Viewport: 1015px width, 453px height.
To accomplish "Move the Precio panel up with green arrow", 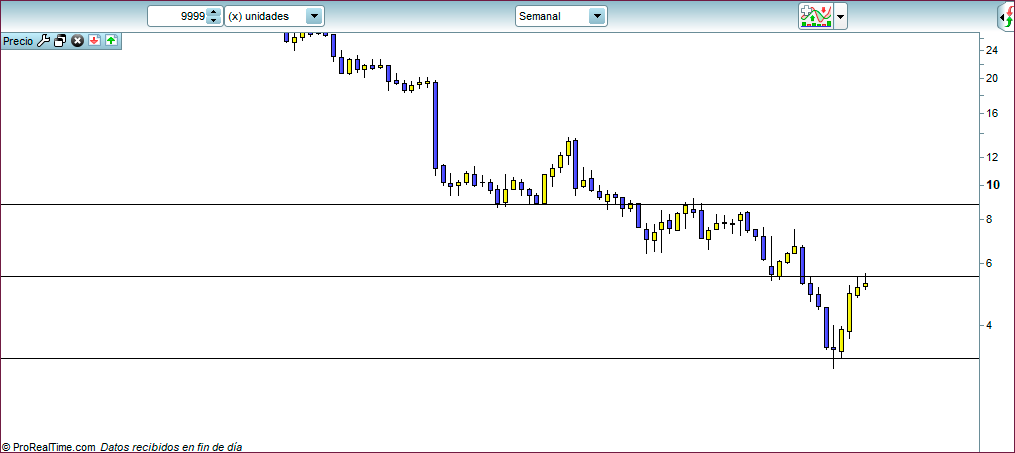I will coord(110,41).
